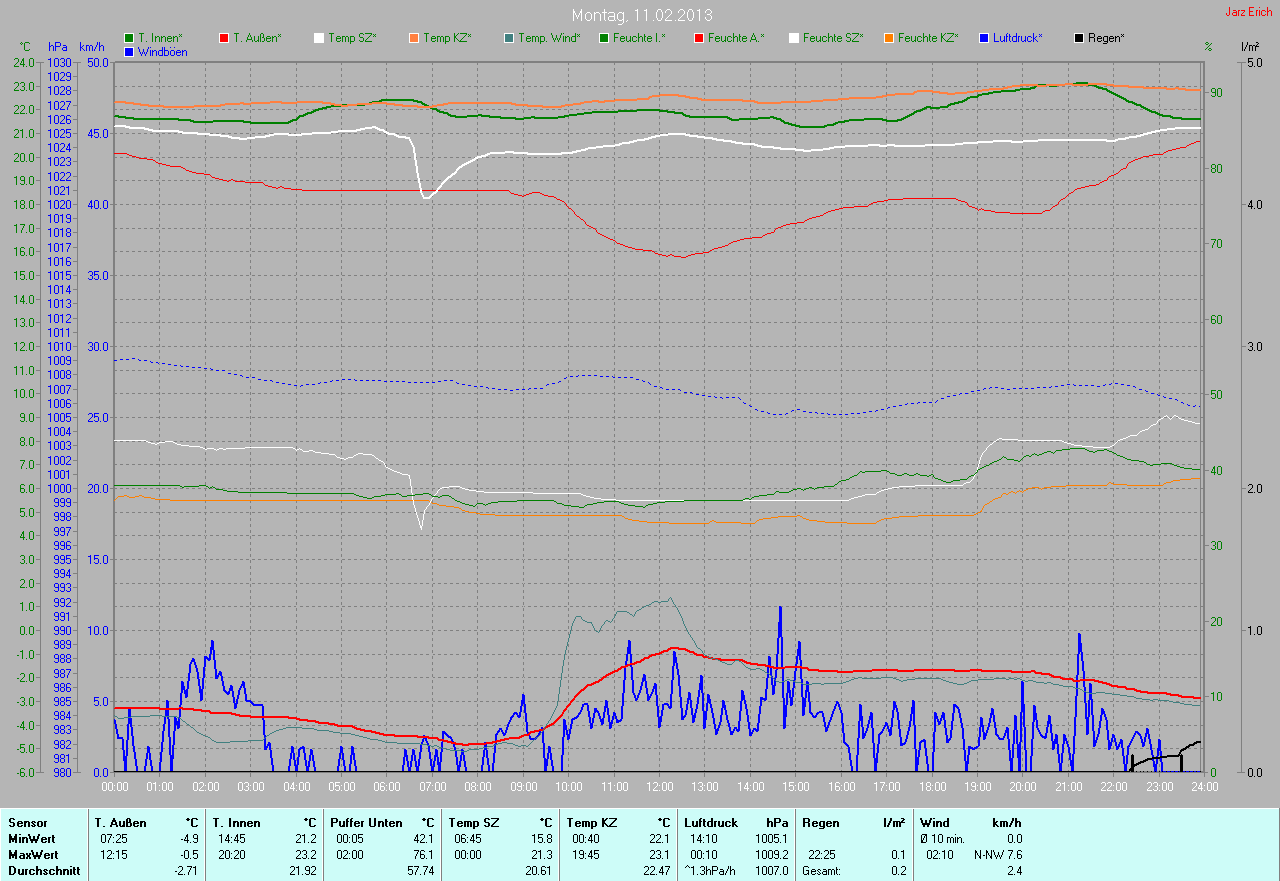The height and width of the screenshot is (881, 1280).
Task: Select the "Temp. Wind*" legend label
Action: (549, 38)
